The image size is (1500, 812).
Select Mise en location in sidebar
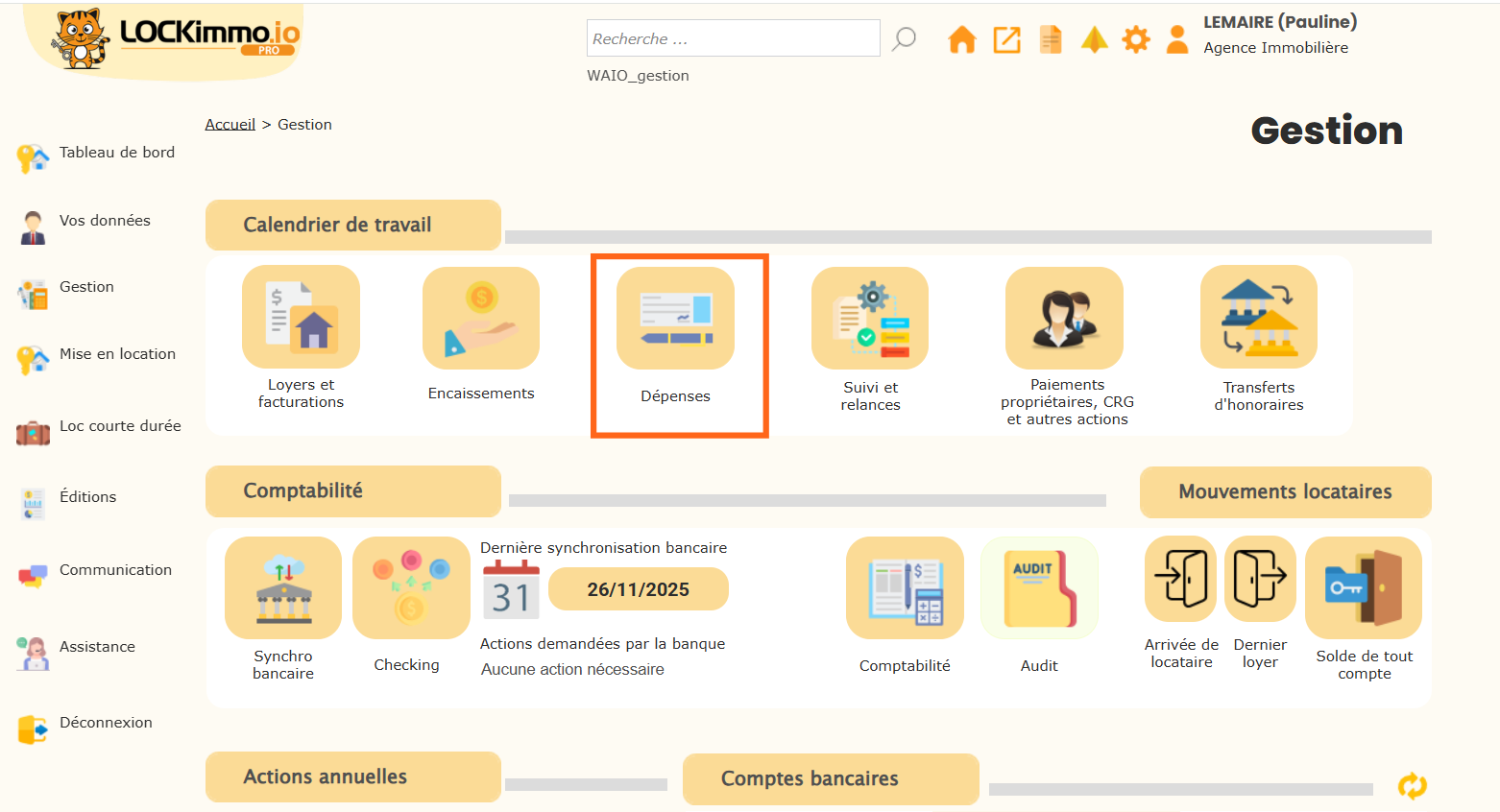tap(117, 354)
